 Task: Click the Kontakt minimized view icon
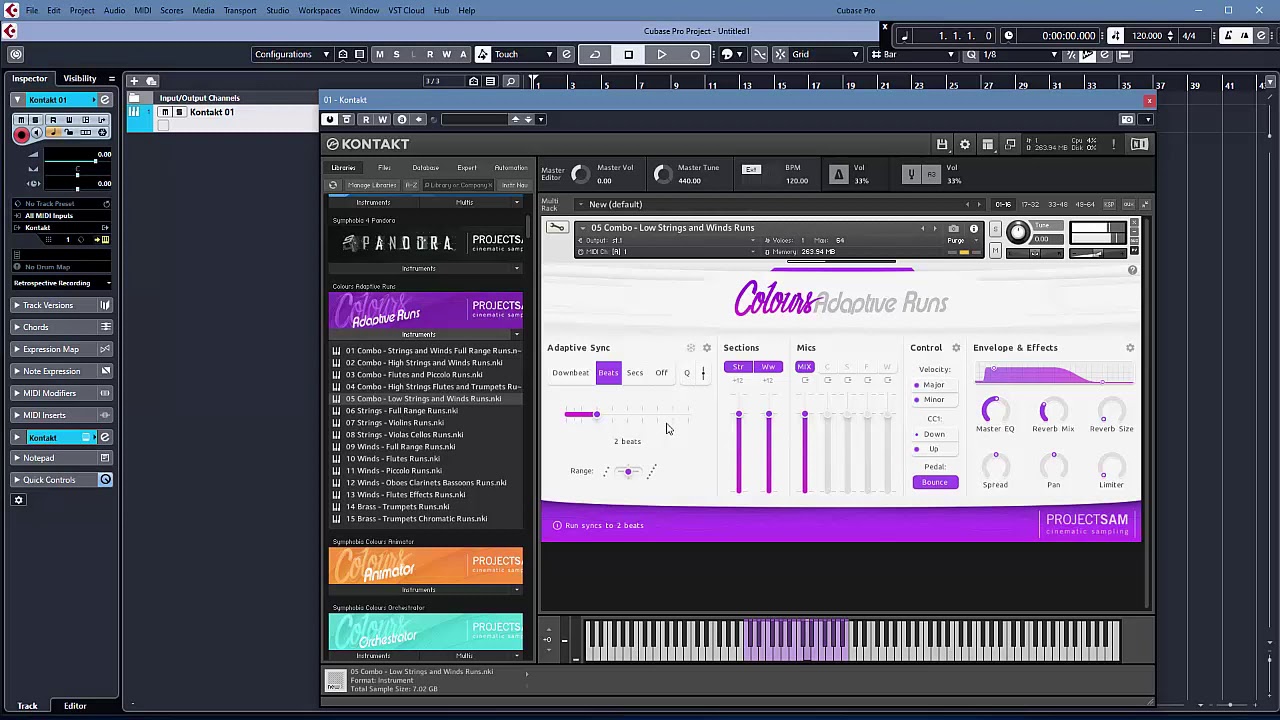[x=1010, y=145]
